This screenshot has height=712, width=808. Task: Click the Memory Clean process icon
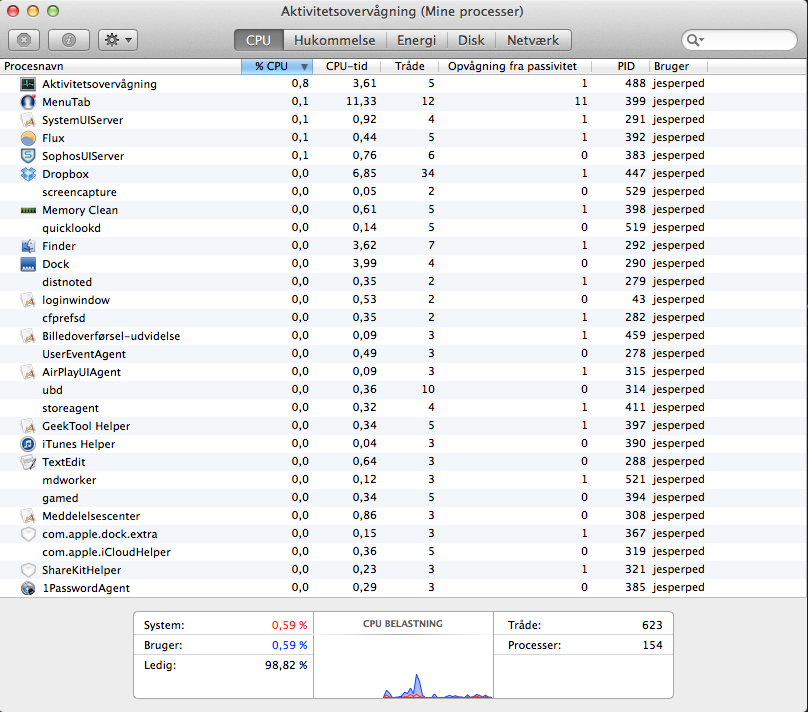pos(28,210)
